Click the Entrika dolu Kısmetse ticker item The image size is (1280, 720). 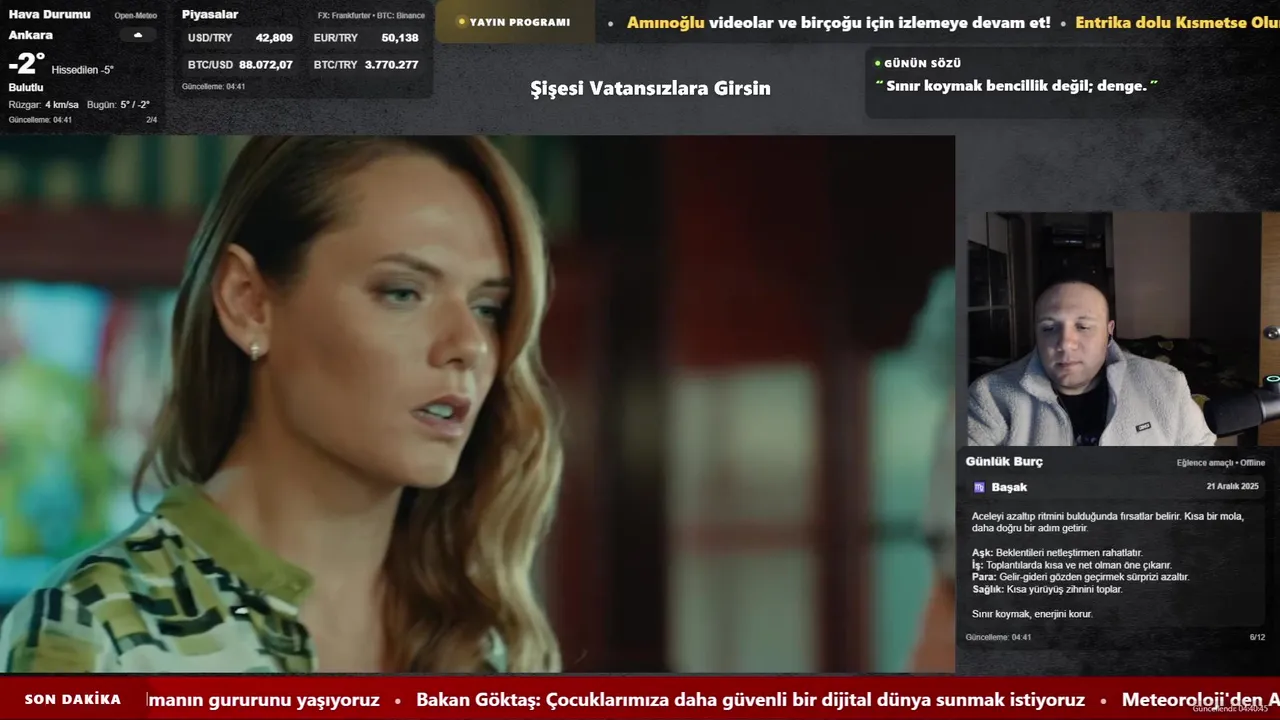tap(1177, 22)
